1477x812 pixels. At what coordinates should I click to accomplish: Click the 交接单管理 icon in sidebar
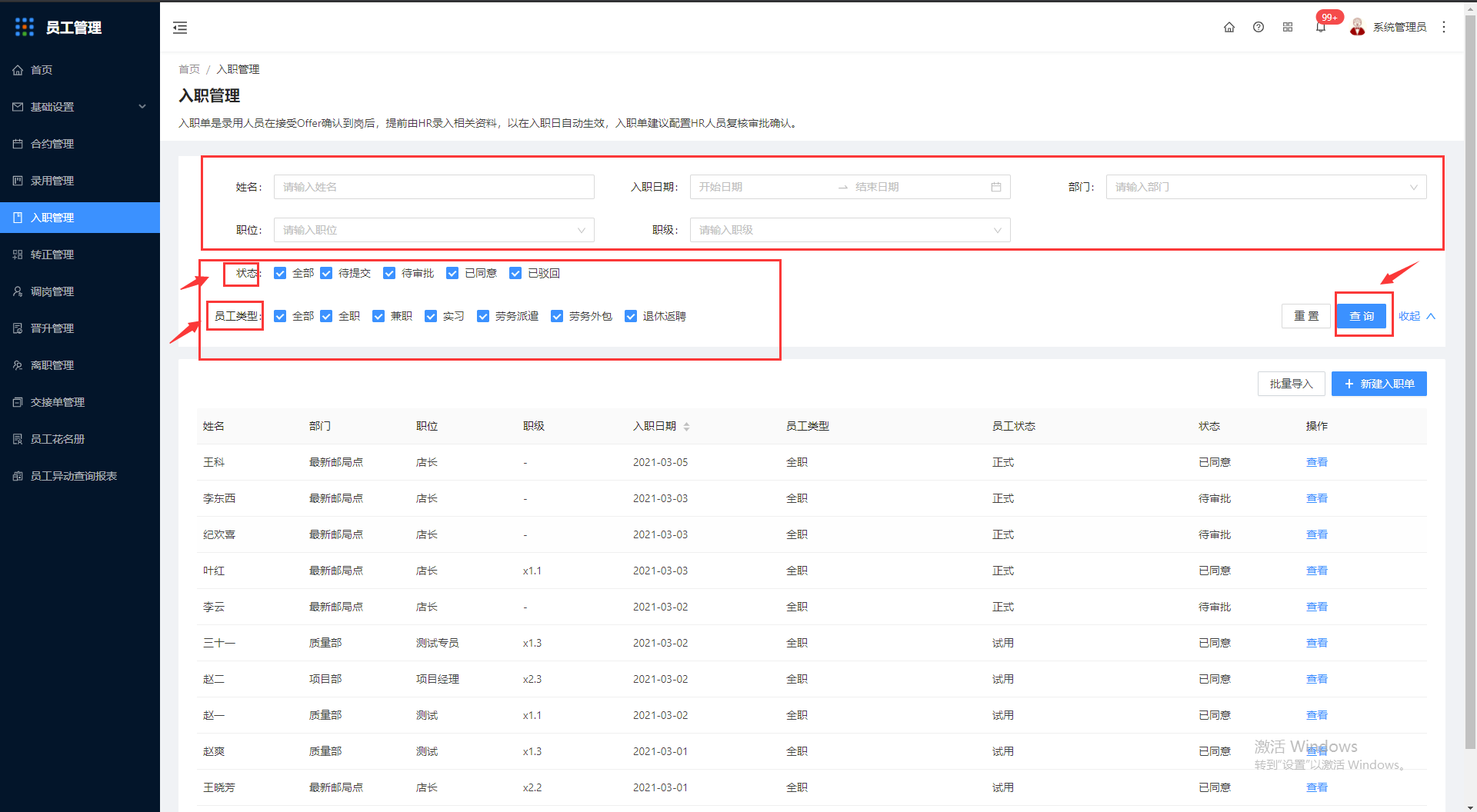(x=18, y=402)
